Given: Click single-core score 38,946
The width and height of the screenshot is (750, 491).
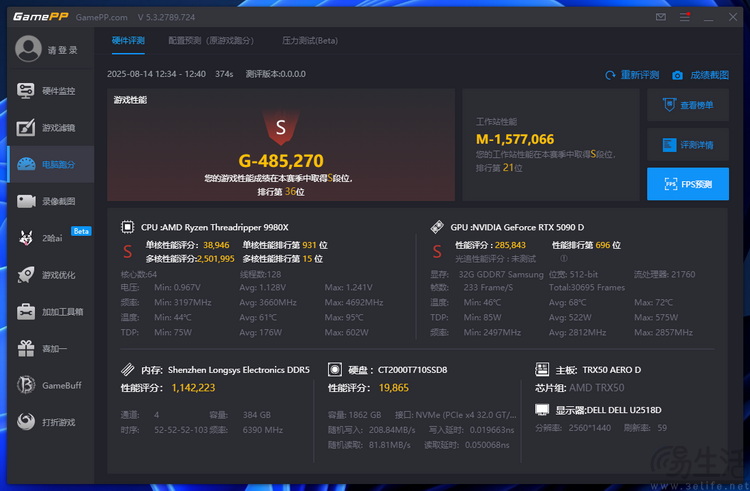Looking at the screenshot, I should 216,245.
